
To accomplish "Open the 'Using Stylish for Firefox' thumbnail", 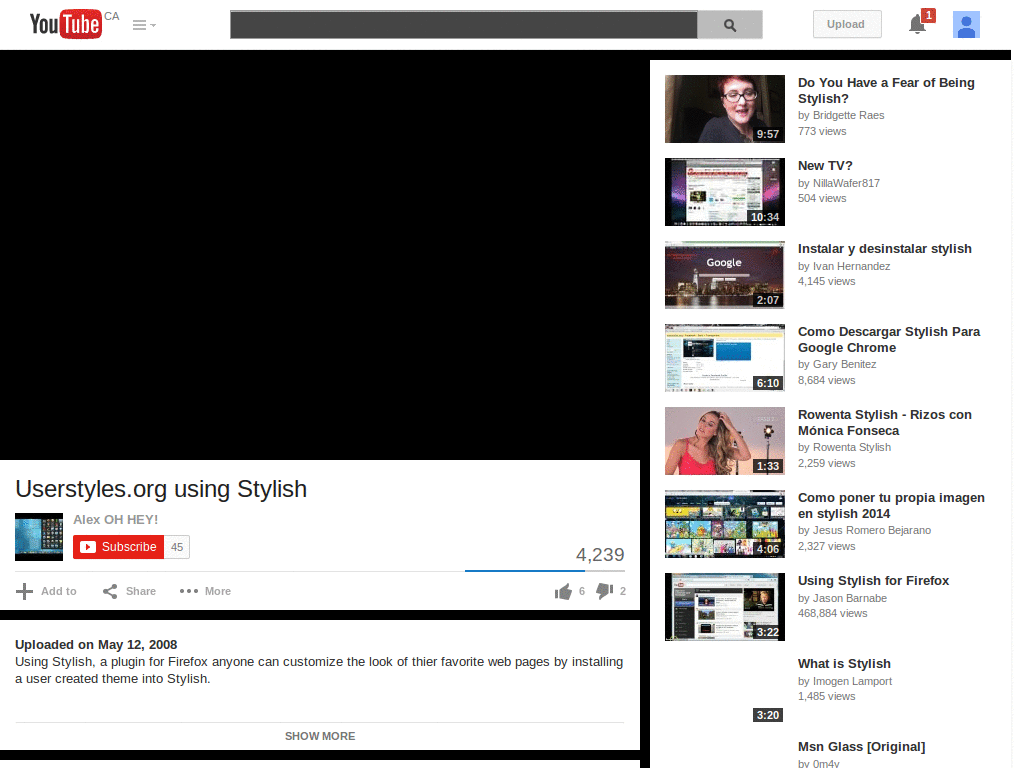I will pos(725,606).
